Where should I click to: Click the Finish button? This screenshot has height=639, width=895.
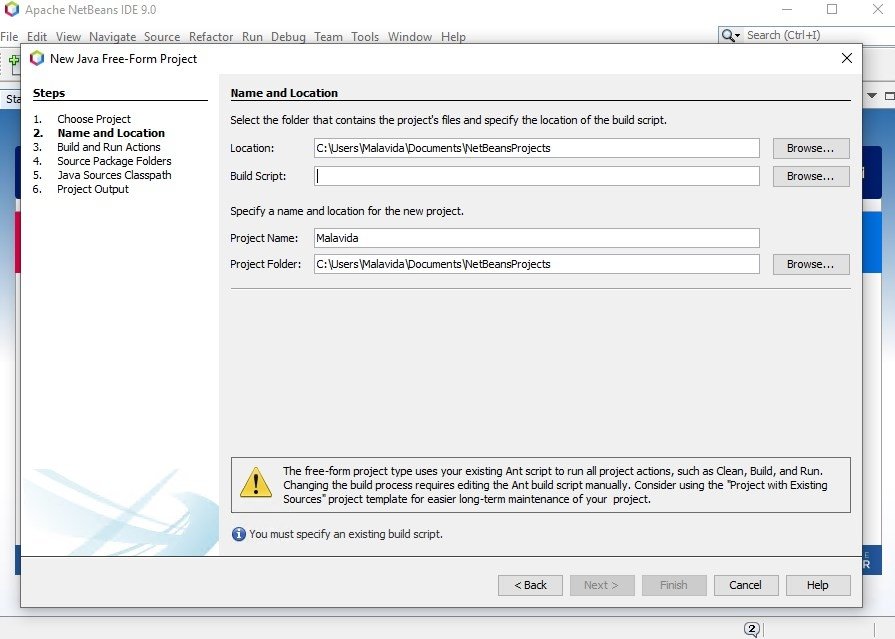coord(674,585)
